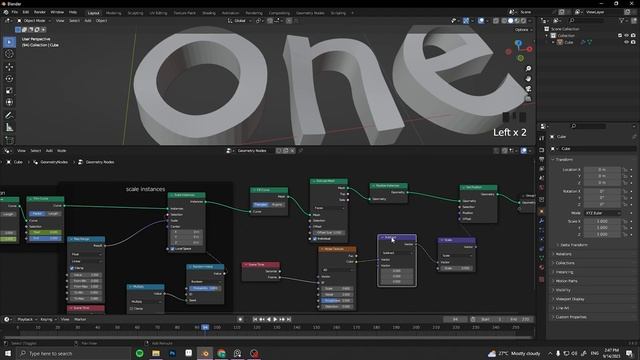Play animation forward in timeline
Screen dimensions: 640x360
tap(275, 319)
